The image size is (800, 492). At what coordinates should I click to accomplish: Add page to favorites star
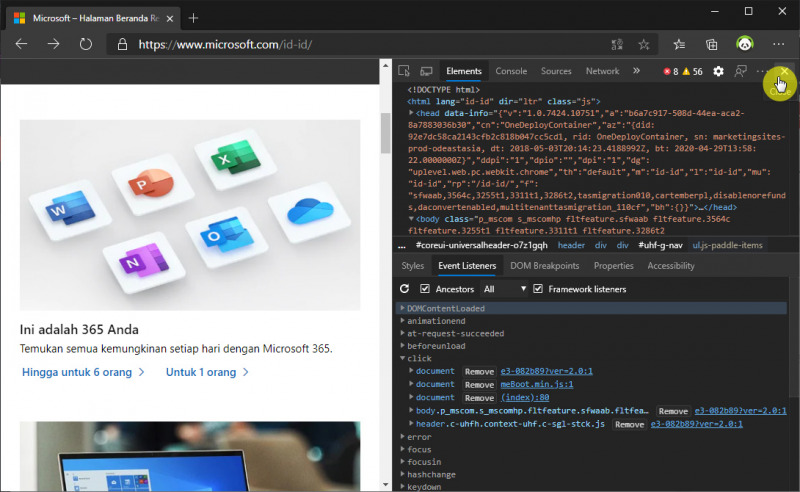pyautogui.click(x=644, y=44)
